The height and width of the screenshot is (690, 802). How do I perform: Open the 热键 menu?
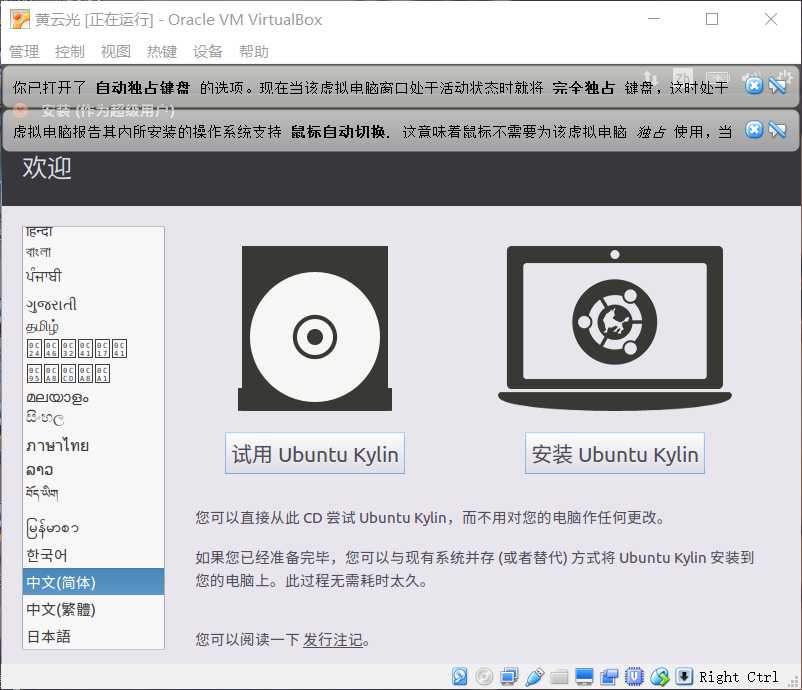(x=162, y=52)
